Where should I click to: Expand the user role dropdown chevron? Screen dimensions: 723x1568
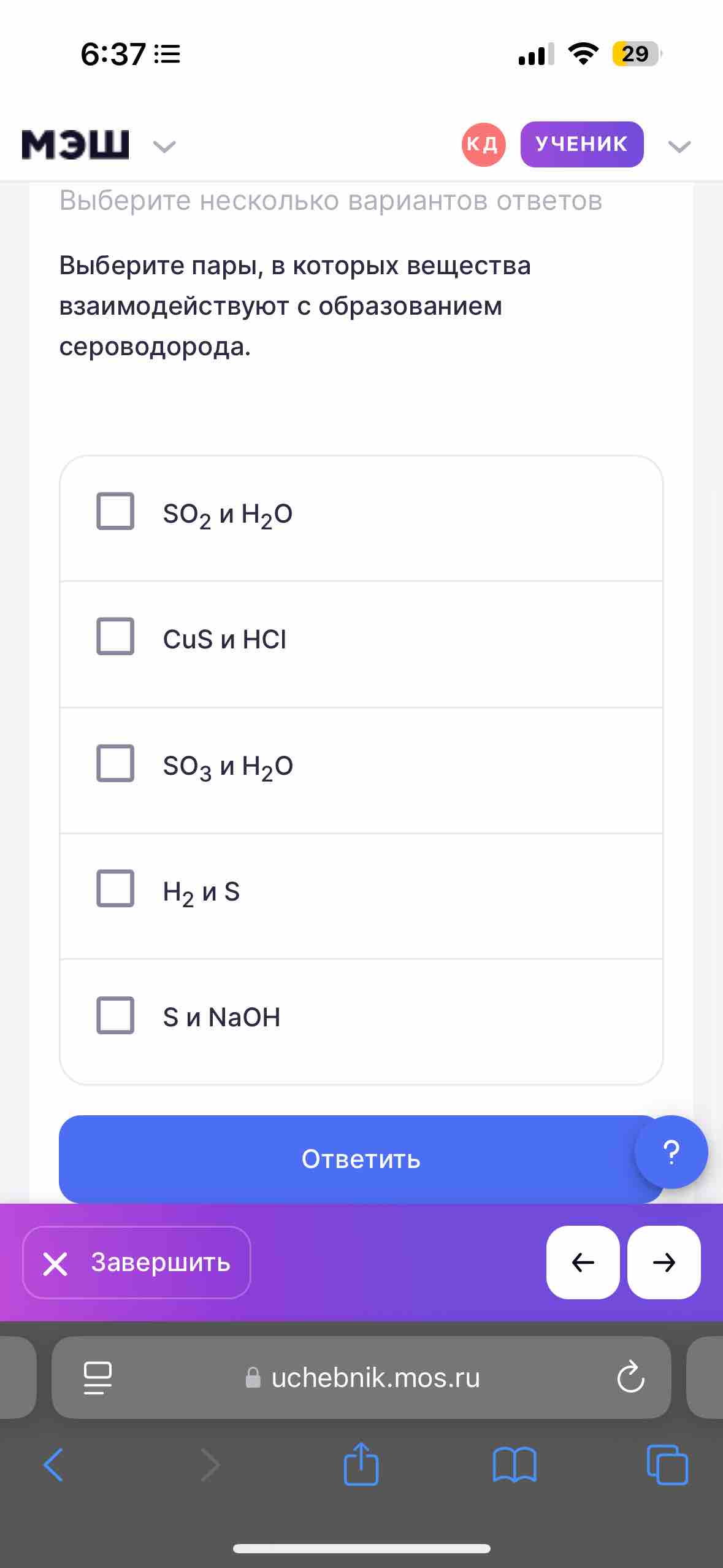pyautogui.click(x=679, y=146)
